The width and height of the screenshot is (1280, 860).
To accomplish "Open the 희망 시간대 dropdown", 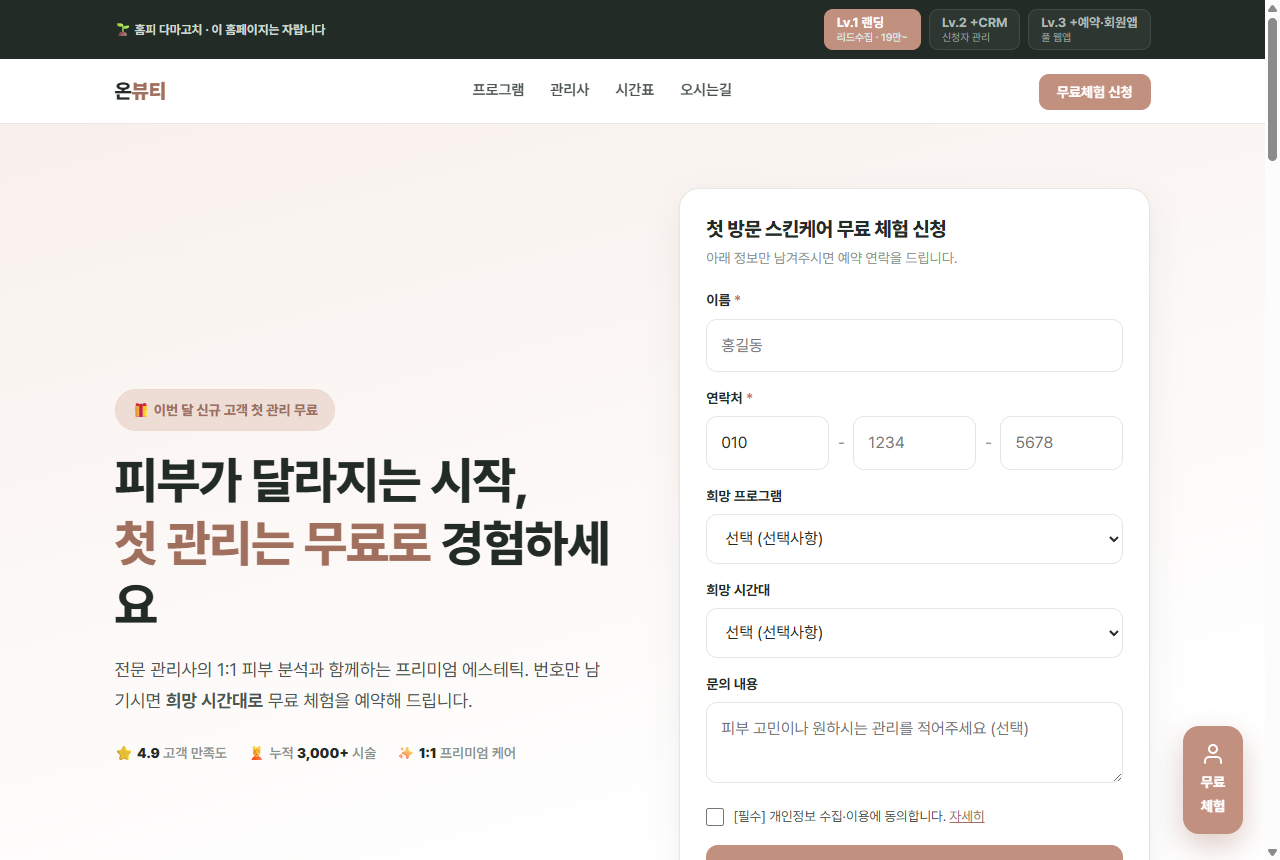I will point(914,633).
